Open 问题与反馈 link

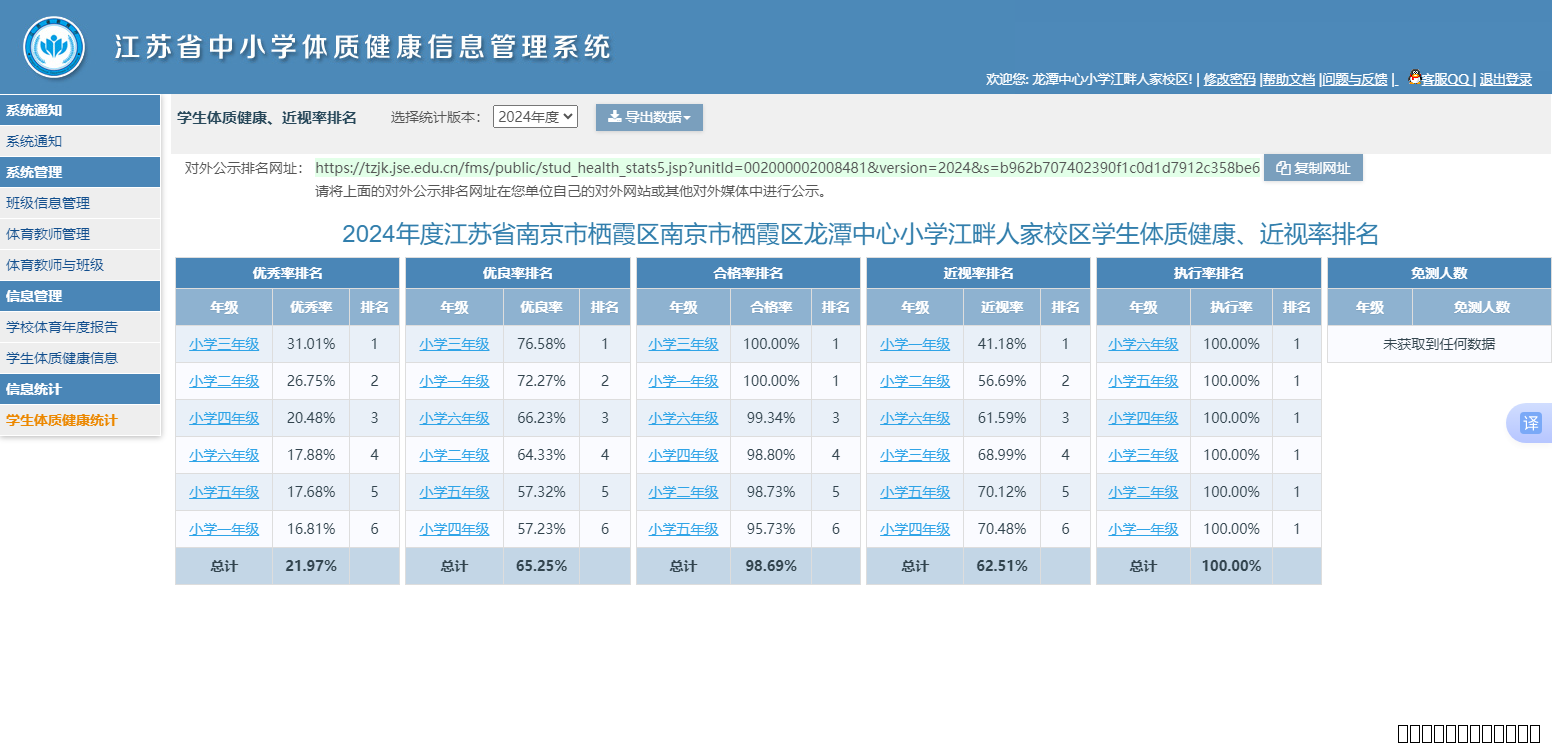coord(1355,79)
